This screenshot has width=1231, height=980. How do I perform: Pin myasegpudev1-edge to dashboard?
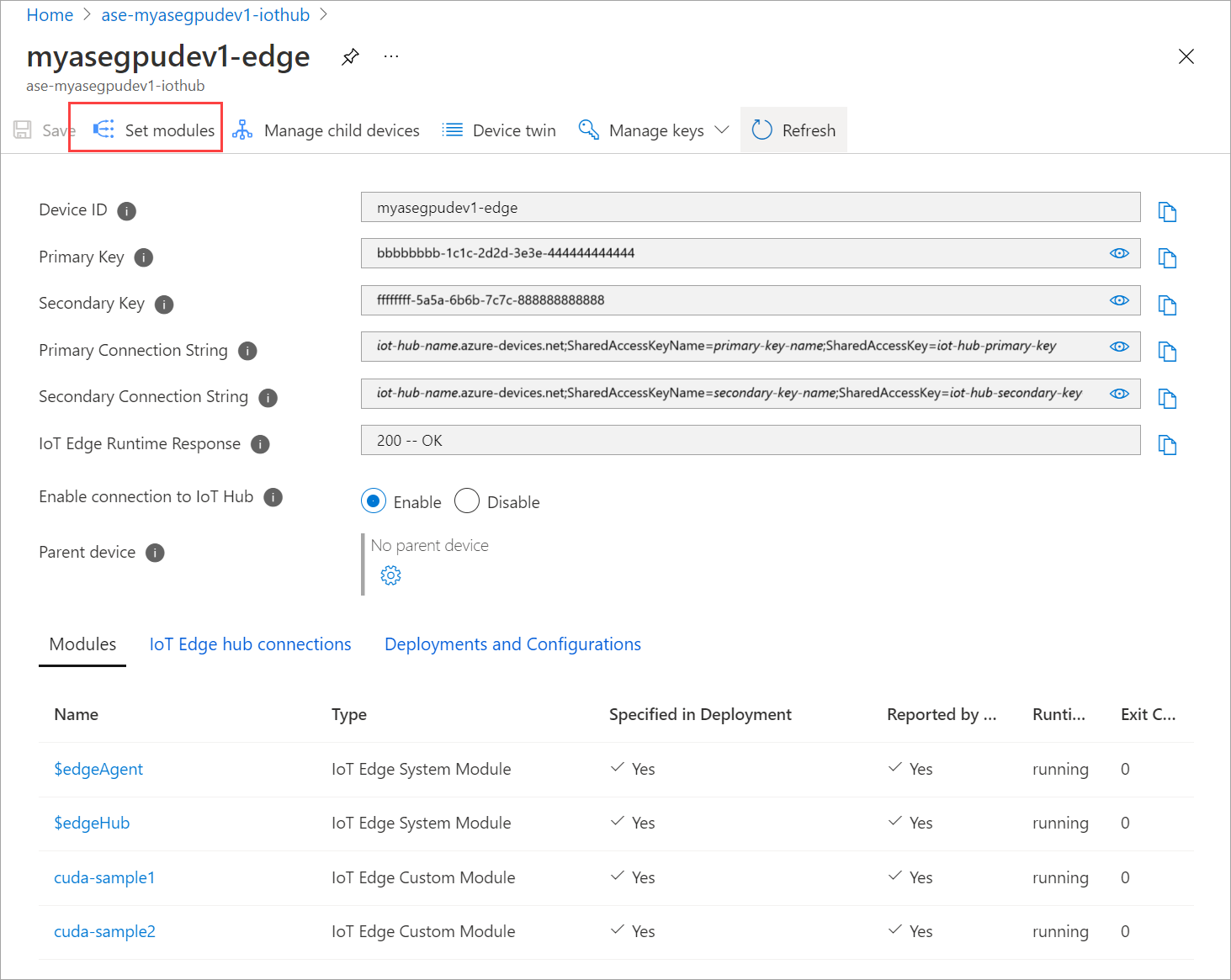350,57
